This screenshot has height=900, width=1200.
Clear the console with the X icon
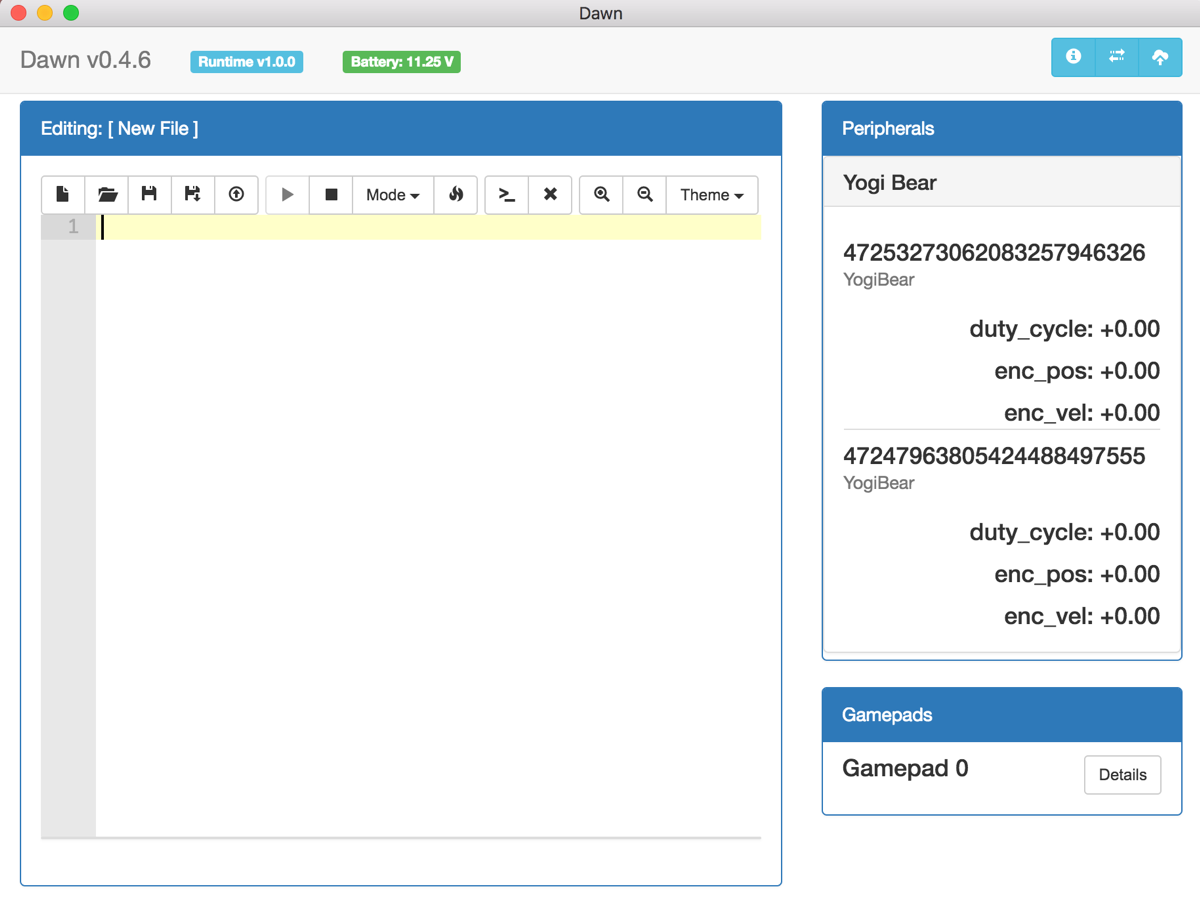coord(550,195)
